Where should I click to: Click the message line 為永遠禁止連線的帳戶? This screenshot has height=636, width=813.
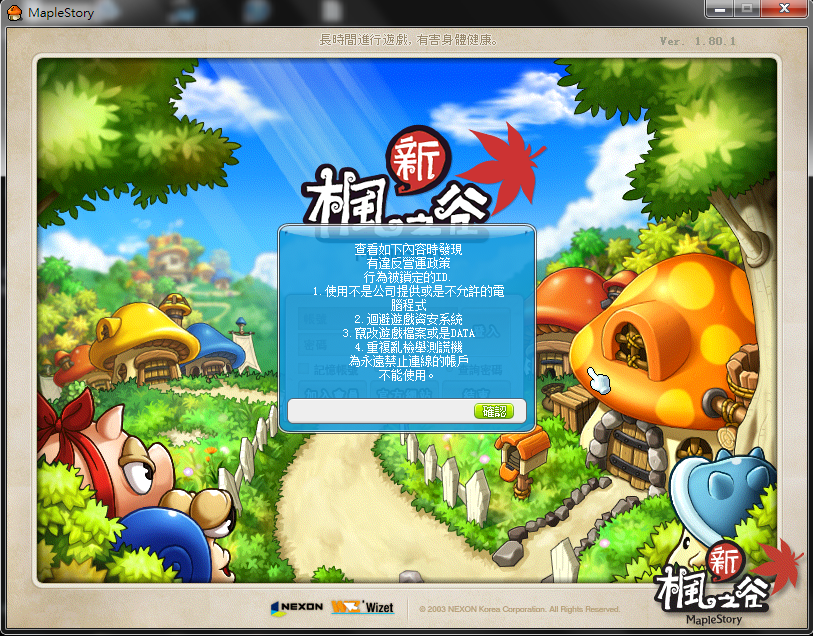point(409,361)
